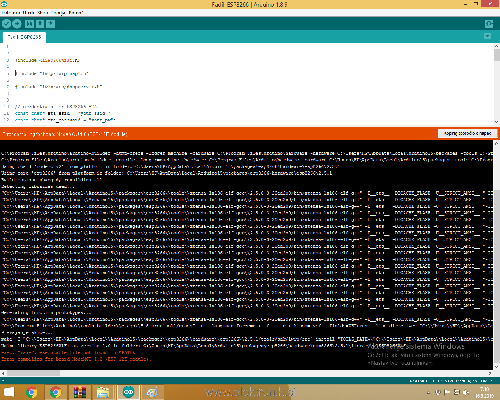This screenshot has width=500, height=400.
Task: Select the Full ESP8266 sketch tab
Action: pos(24,37)
